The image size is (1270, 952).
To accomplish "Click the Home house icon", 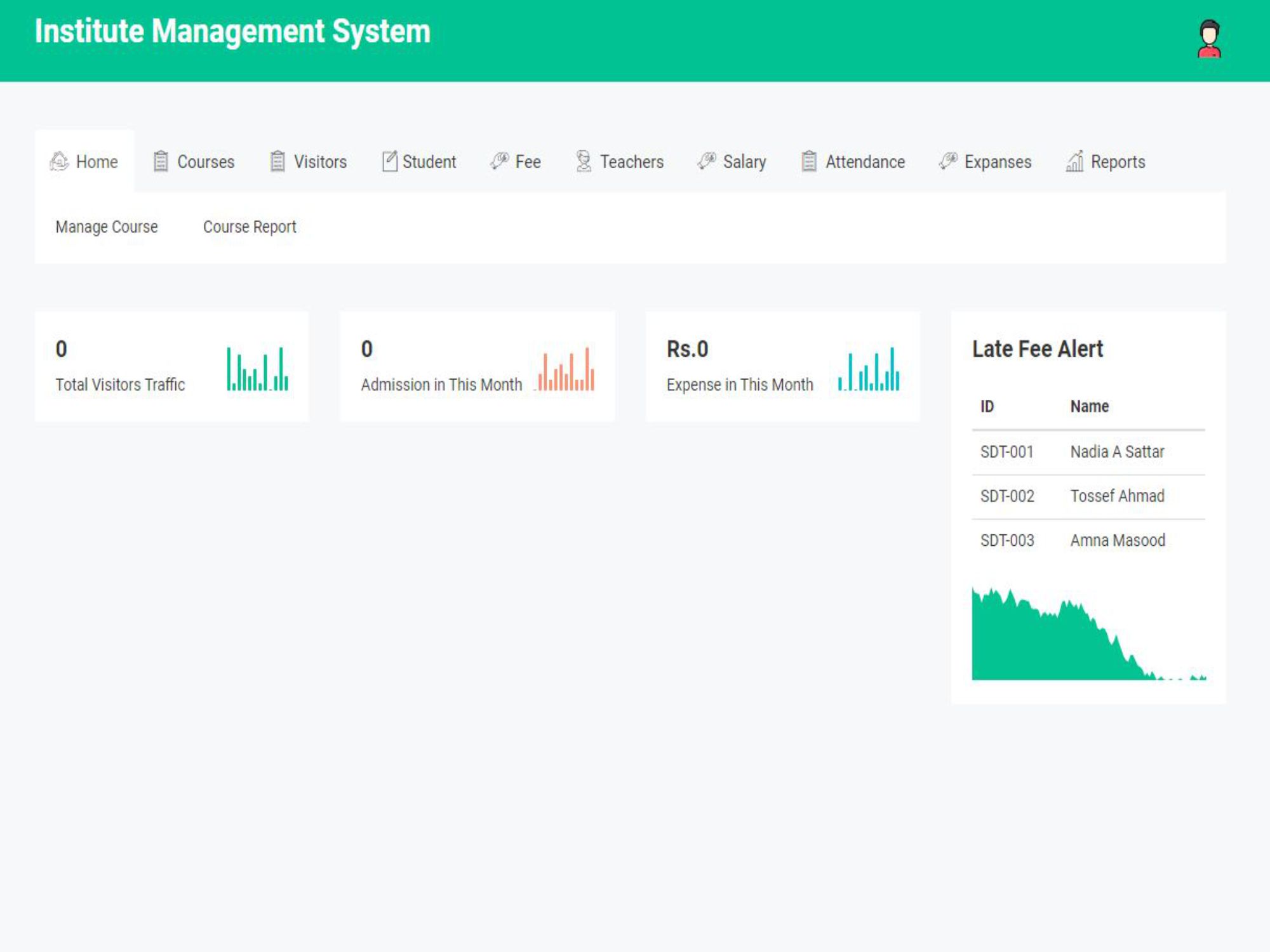I will (59, 162).
